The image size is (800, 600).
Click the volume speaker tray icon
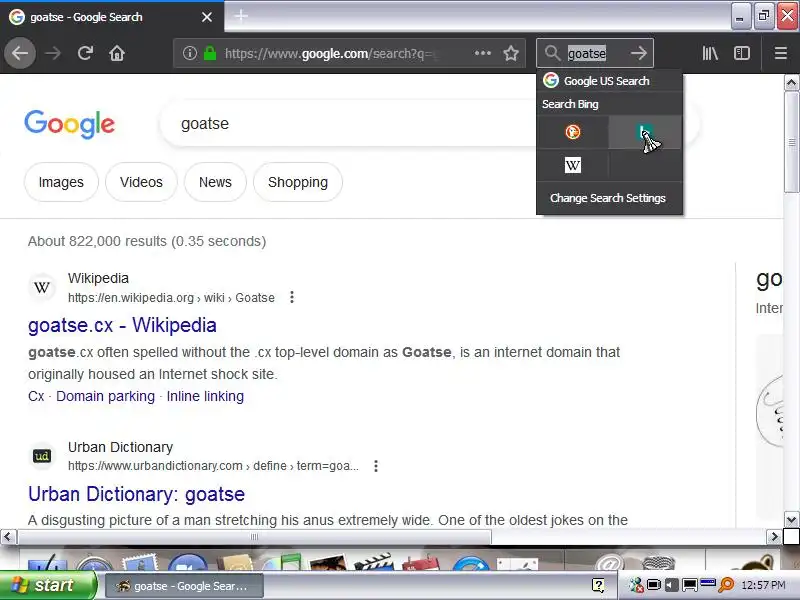(671, 585)
